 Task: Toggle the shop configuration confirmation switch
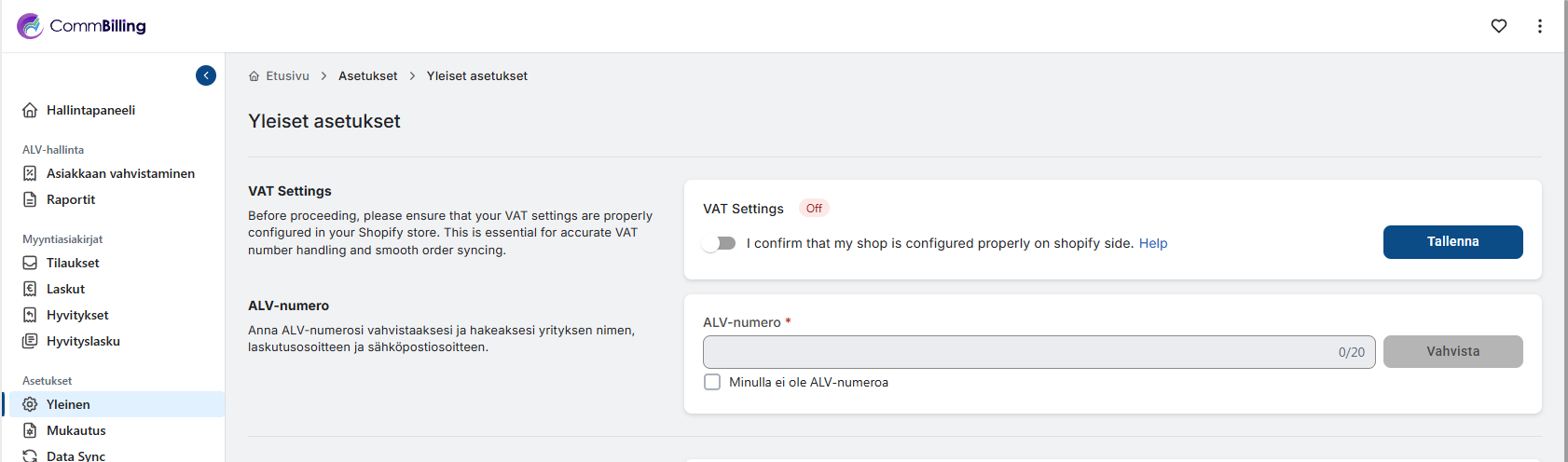click(719, 243)
